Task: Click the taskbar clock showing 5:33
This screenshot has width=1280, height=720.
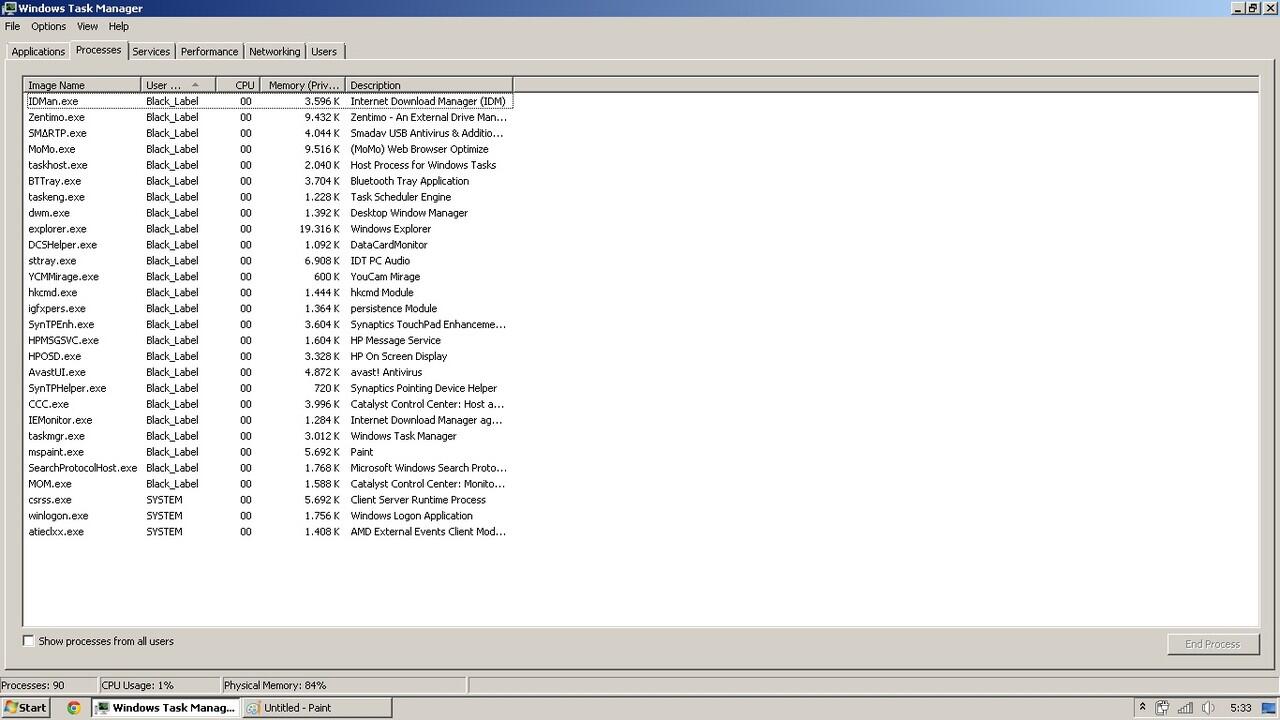Action: point(1241,708)
